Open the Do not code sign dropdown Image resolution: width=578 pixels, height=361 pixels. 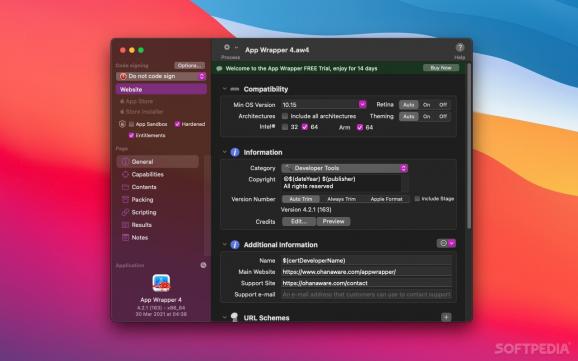(161, 76)
